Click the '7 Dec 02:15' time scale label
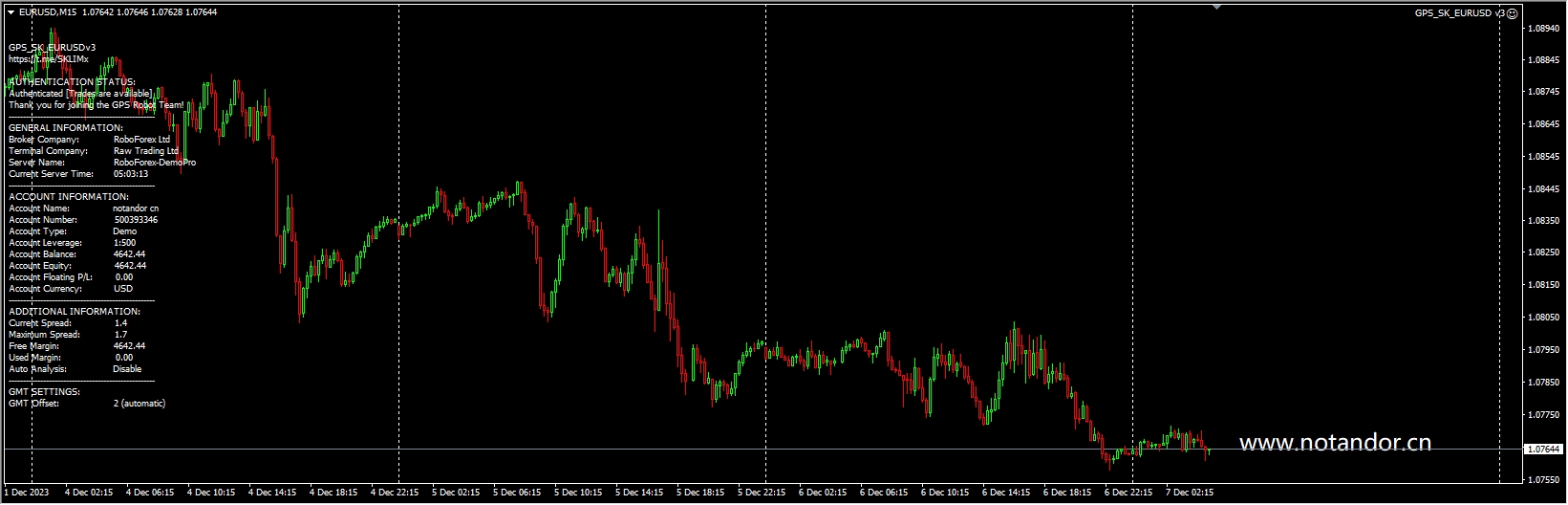The width and height of the screenshot is (1568, 505). 1190,493
